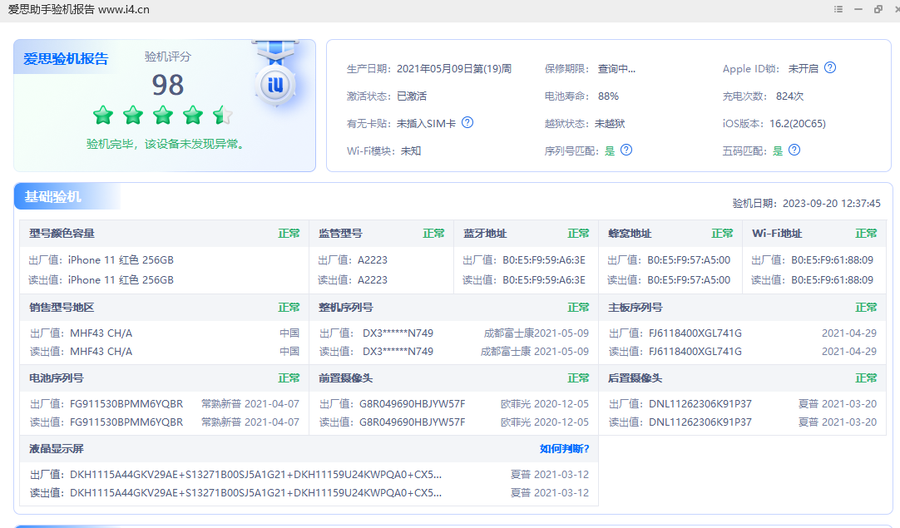
Task: Click help icon beside 未插入SIM卡
Action: (x=467, y=122)
